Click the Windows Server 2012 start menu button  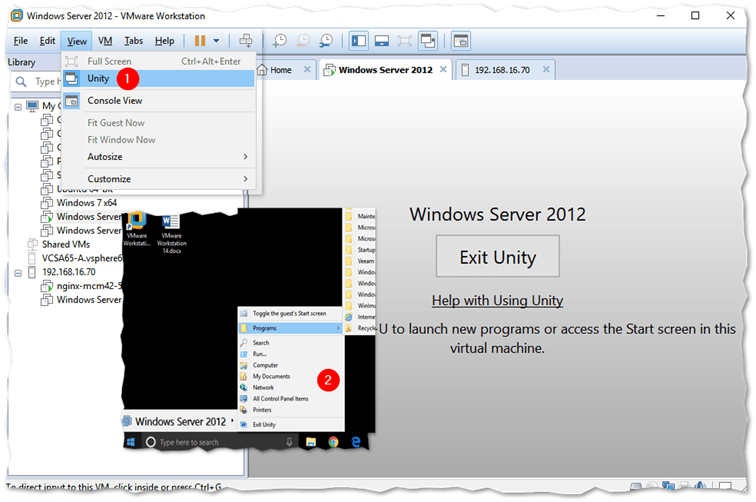[179, 421]
